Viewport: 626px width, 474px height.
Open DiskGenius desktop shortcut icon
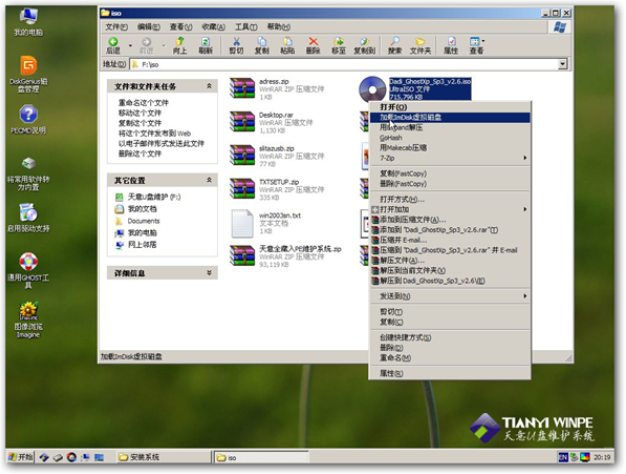[x=27, y=68]
